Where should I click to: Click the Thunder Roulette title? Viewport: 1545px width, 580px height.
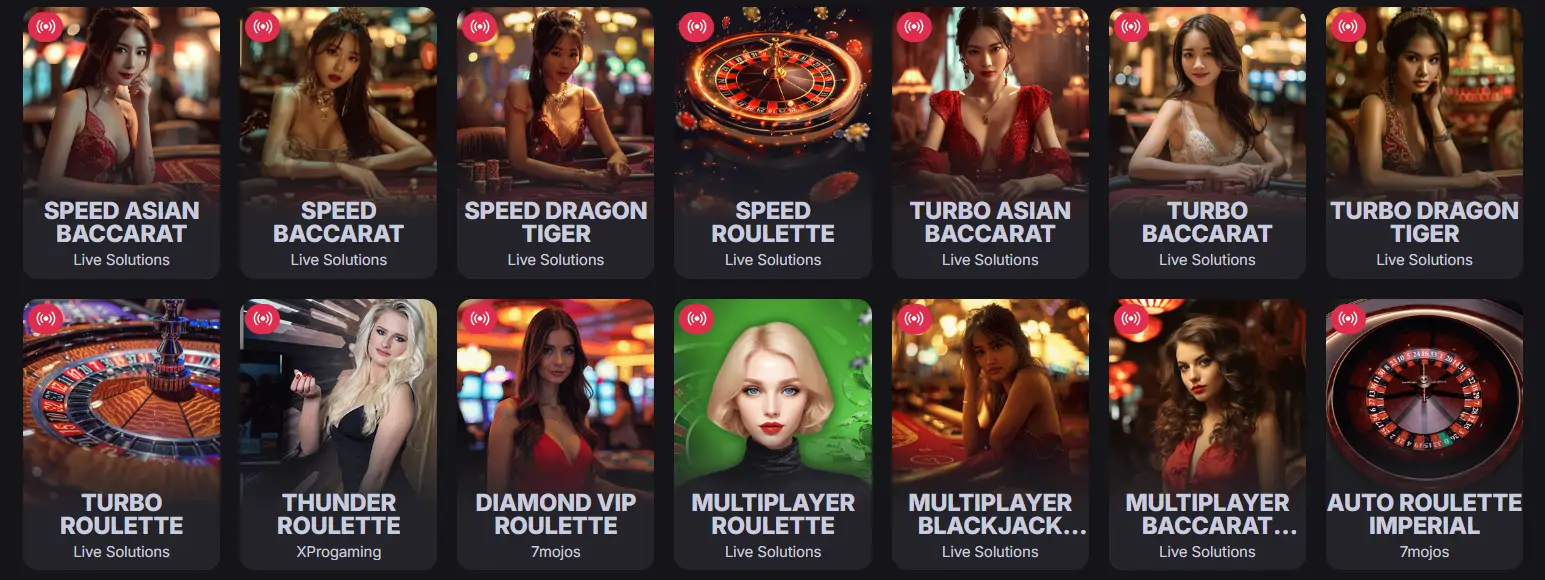338,514
